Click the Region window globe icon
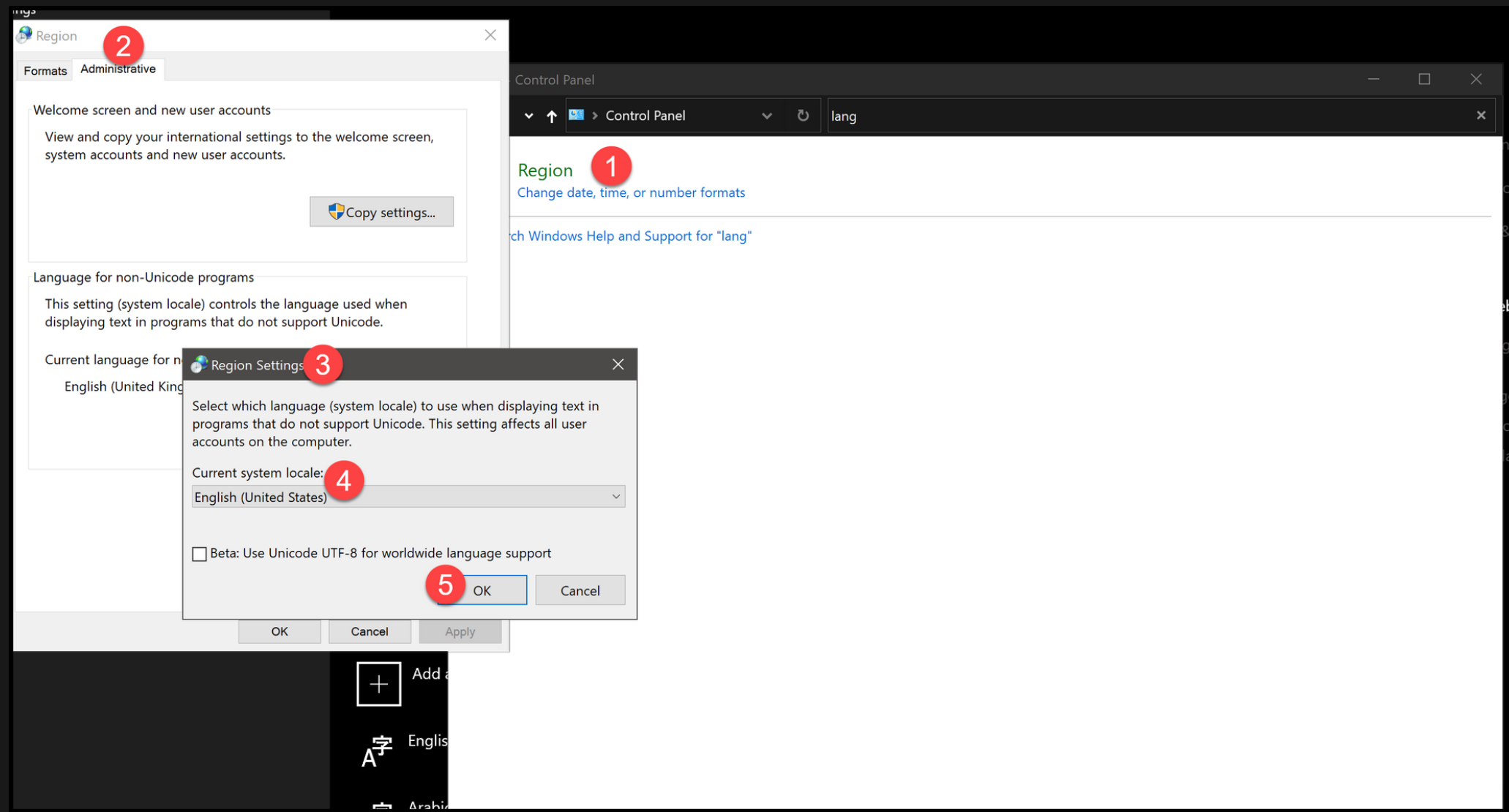The image size is (1509, 812). point(25,35)
